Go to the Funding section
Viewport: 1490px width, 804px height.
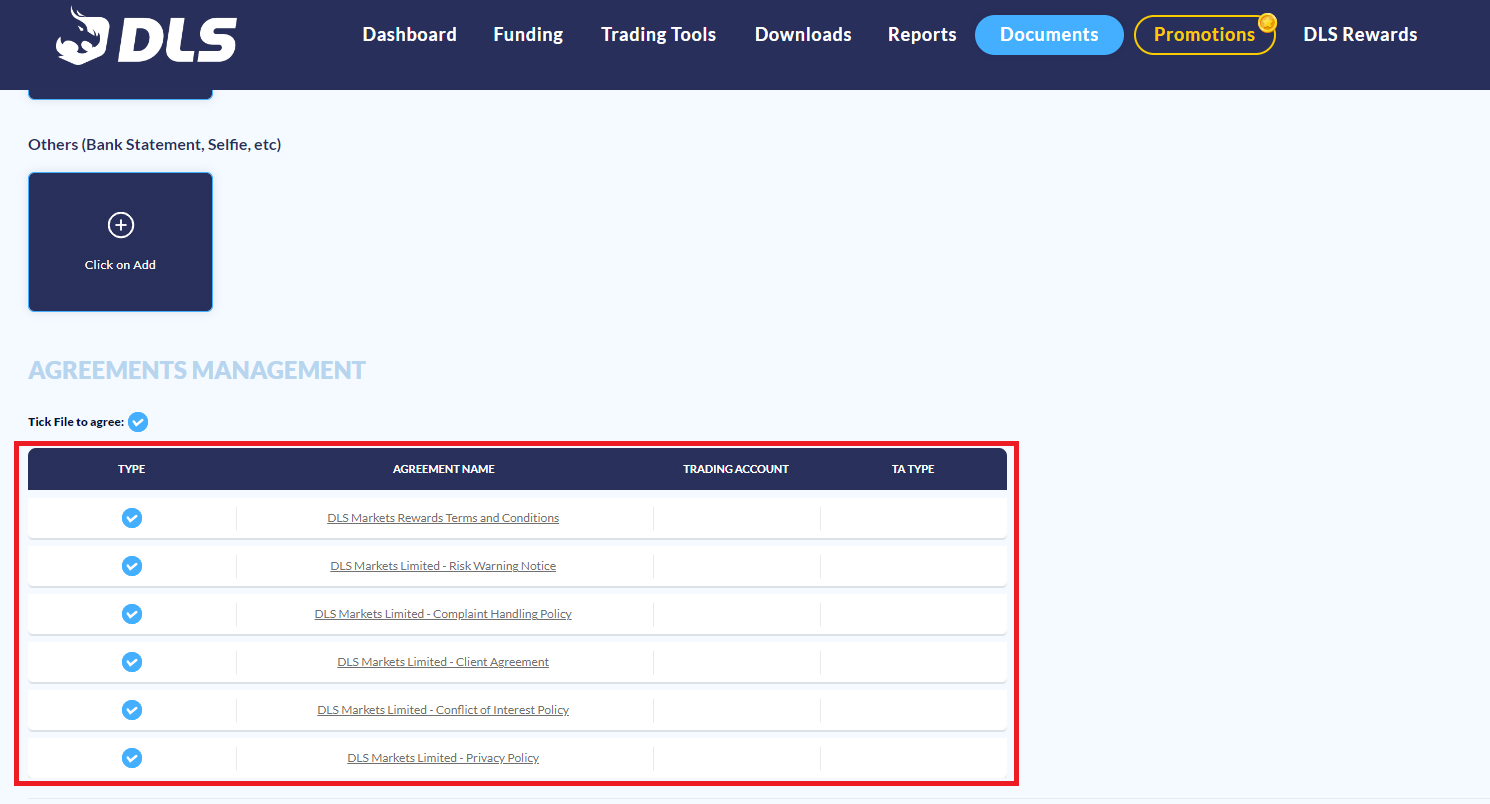528,35
